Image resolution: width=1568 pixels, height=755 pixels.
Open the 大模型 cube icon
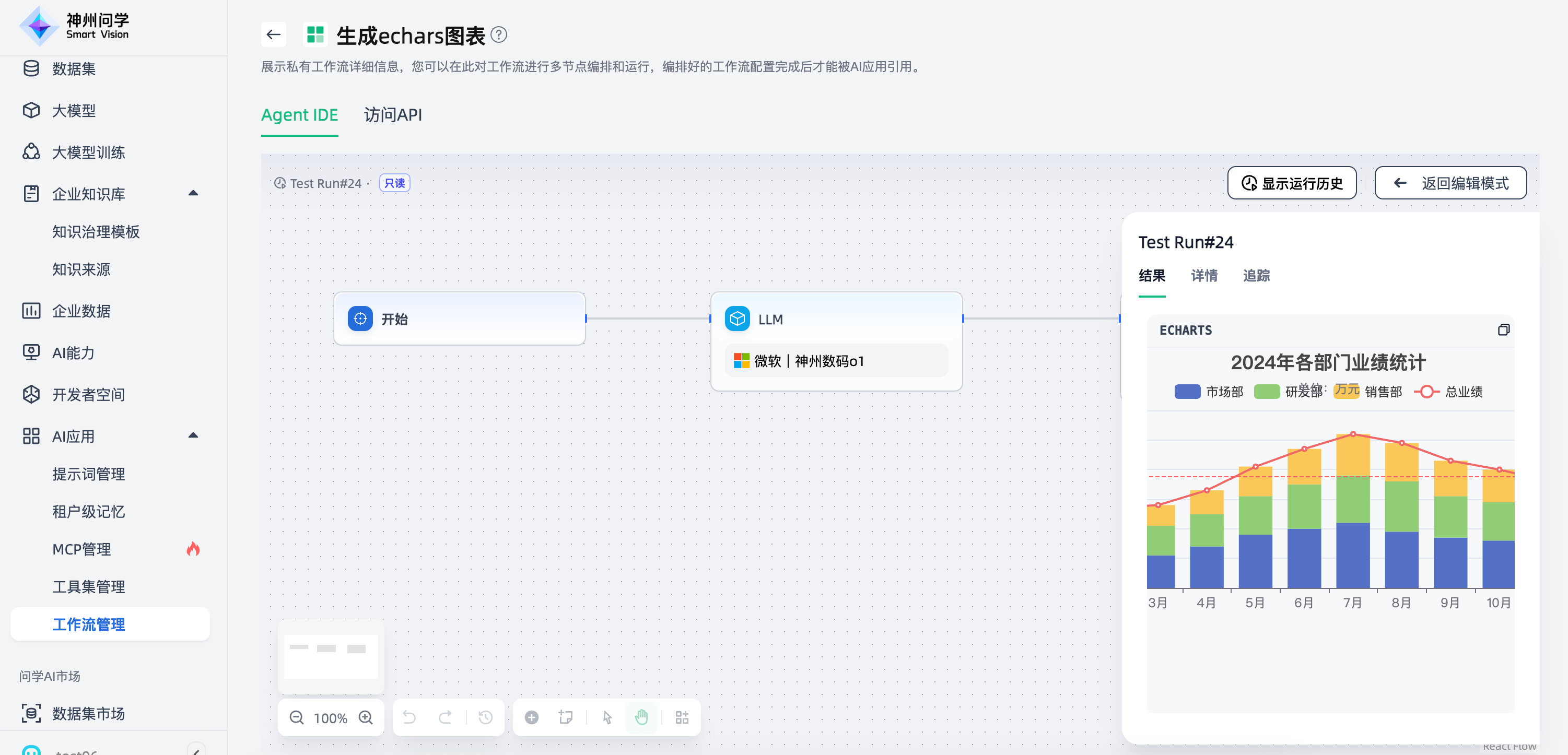[x=31, y=110]
